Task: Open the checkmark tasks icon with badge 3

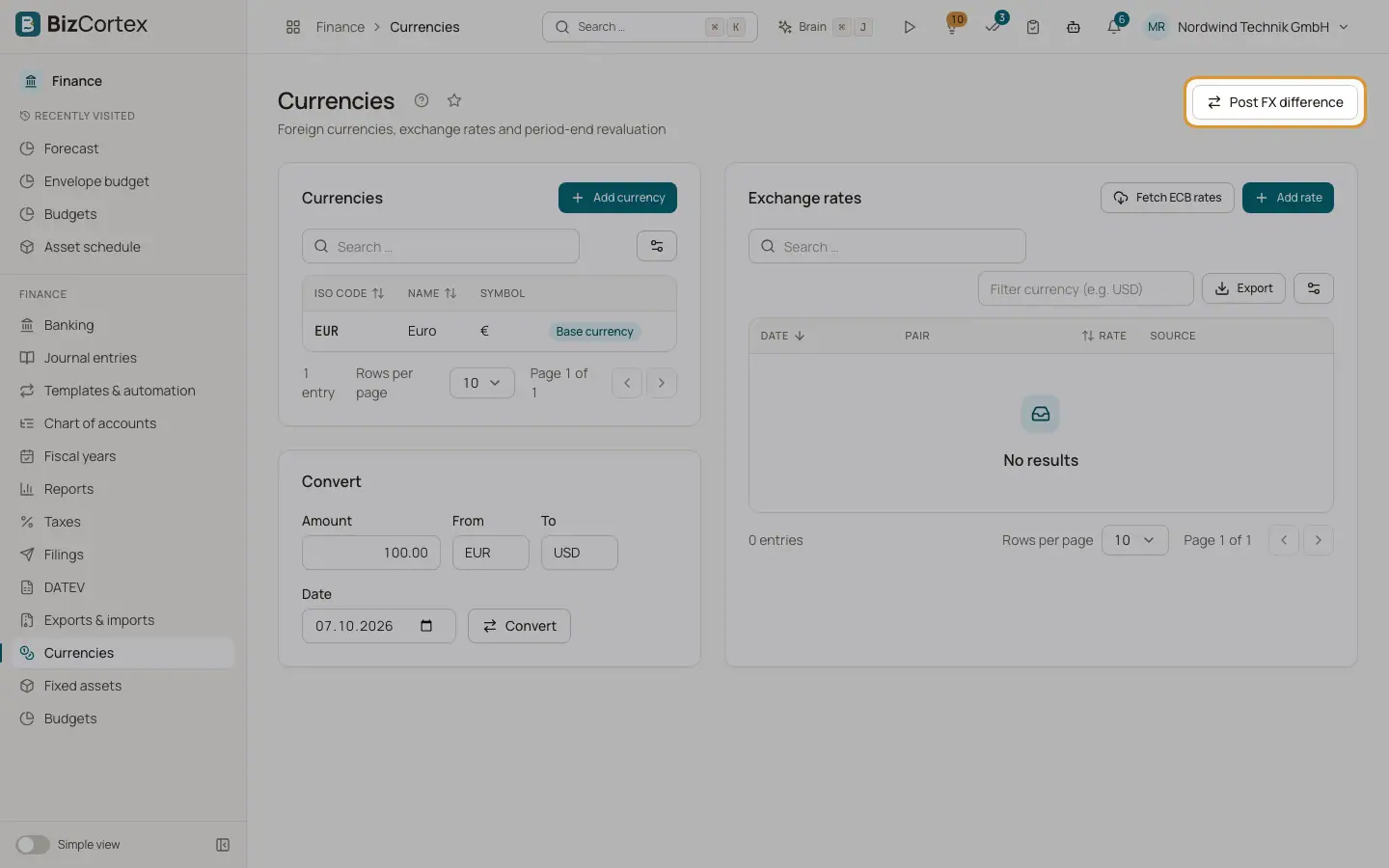Action: (993, 27)
